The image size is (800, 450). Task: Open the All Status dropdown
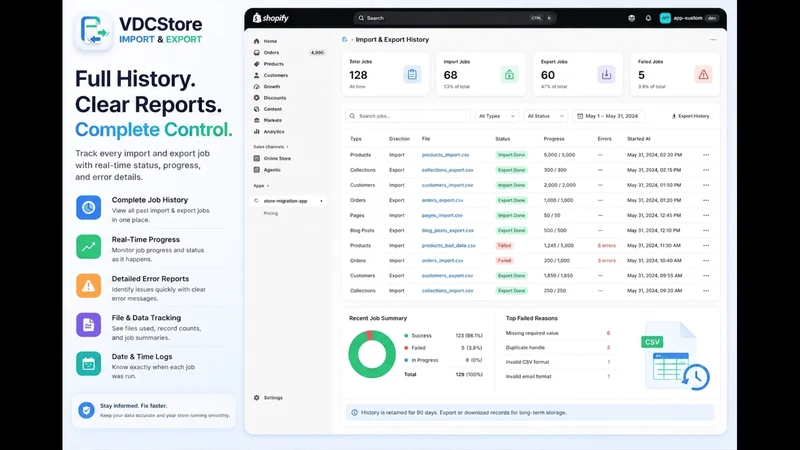pos(545,116)
